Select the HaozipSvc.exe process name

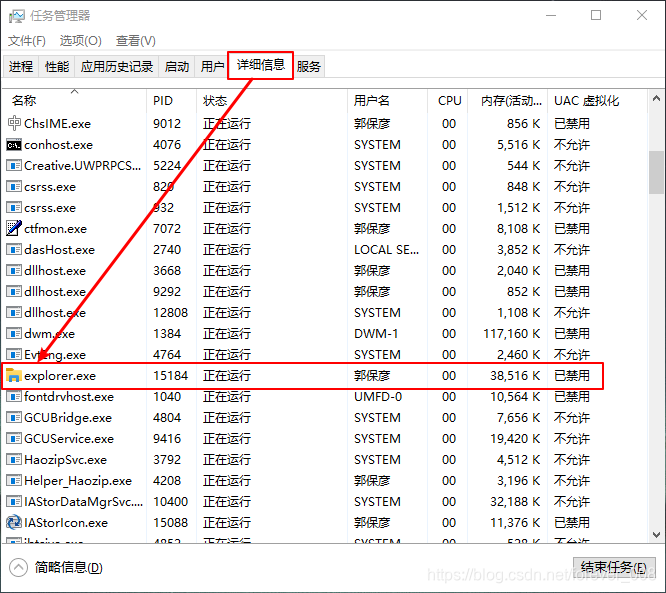click(66, 460)
